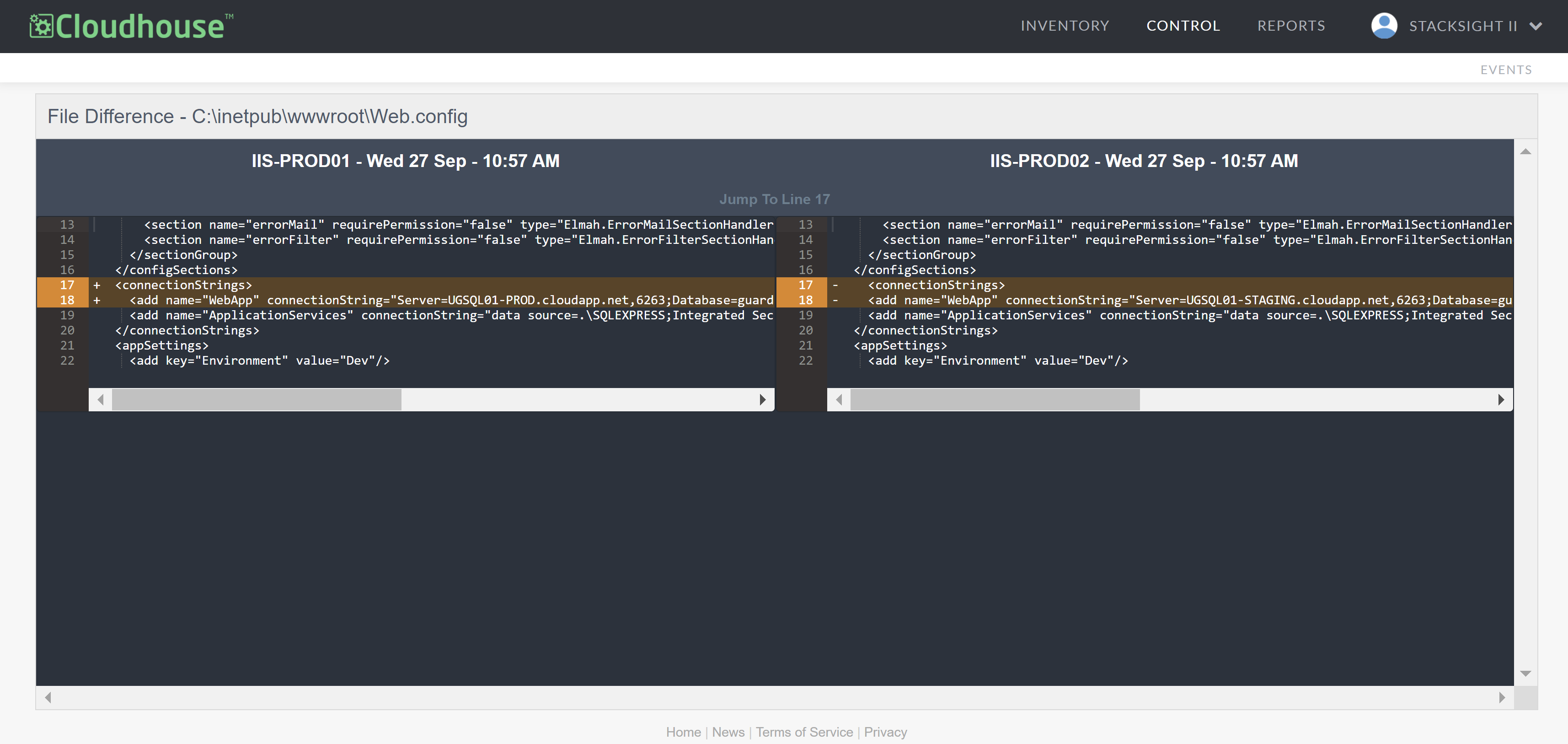Image resolution: width=1568 pixels, height=744 pixels.
Task: Click right pane Environment value Dev line
Action: click(998, 361)
